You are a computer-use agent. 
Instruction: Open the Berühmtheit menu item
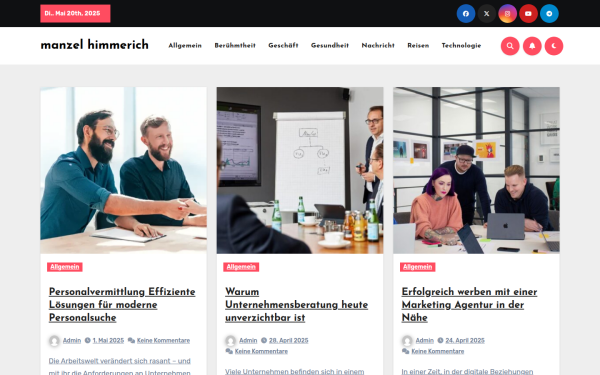[x=235, y=46]
